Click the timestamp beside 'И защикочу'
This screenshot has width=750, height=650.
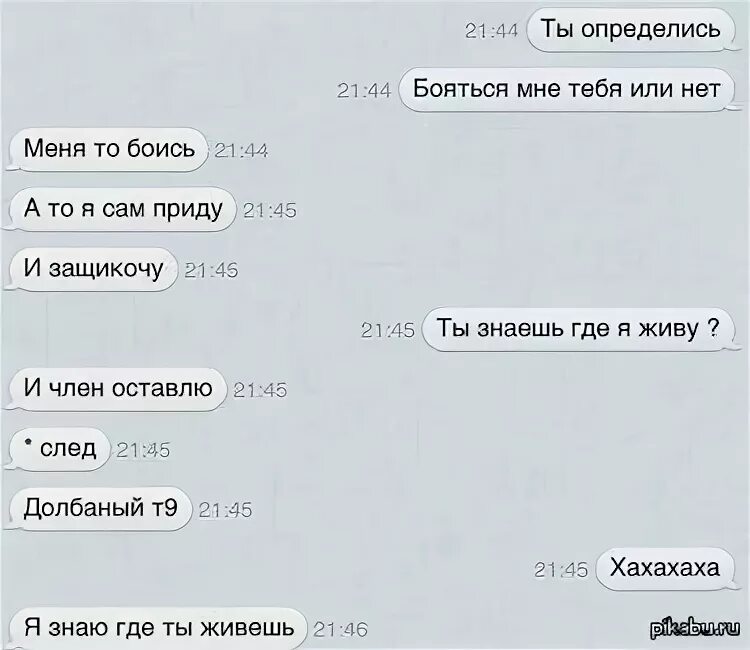point(211,271)
